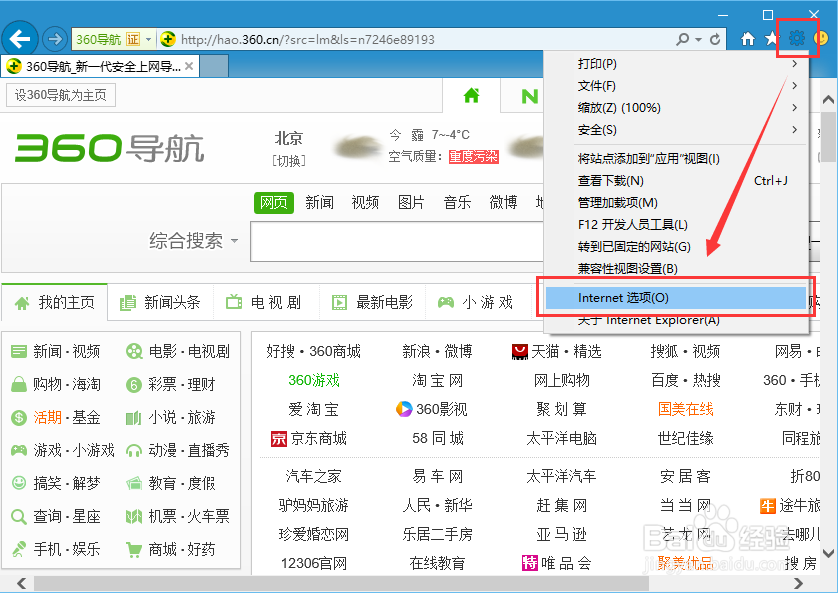
Task: Select 兼容性视图设置(B) menu entry
Action: [x=676, y=269]
